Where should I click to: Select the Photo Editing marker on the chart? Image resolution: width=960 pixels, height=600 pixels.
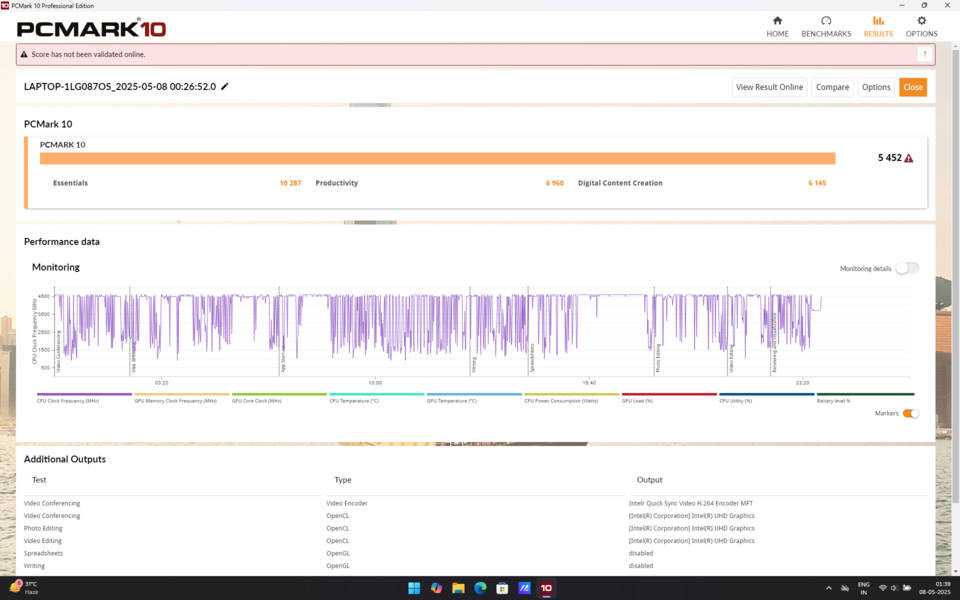pos(658,358)
